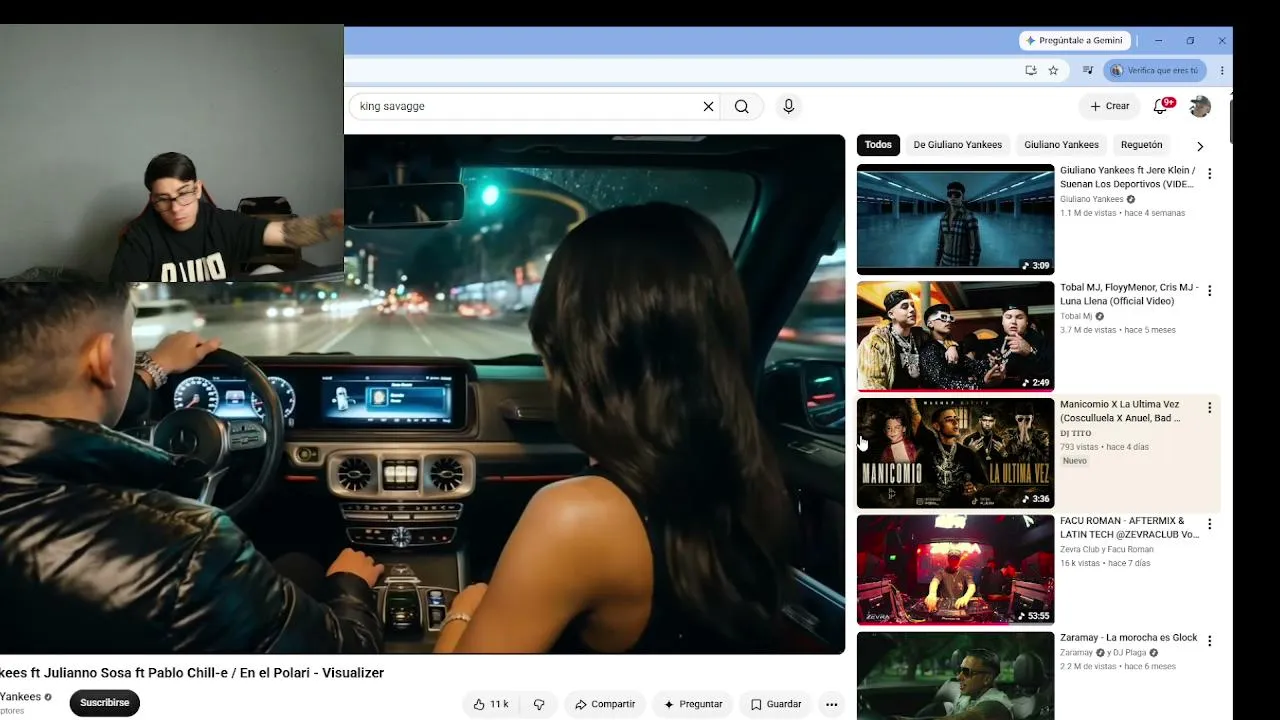The height and width of the screenshot is (720, 1280).
Task: Open options menu for La morocha es Glock
Action: point(1209,641)
